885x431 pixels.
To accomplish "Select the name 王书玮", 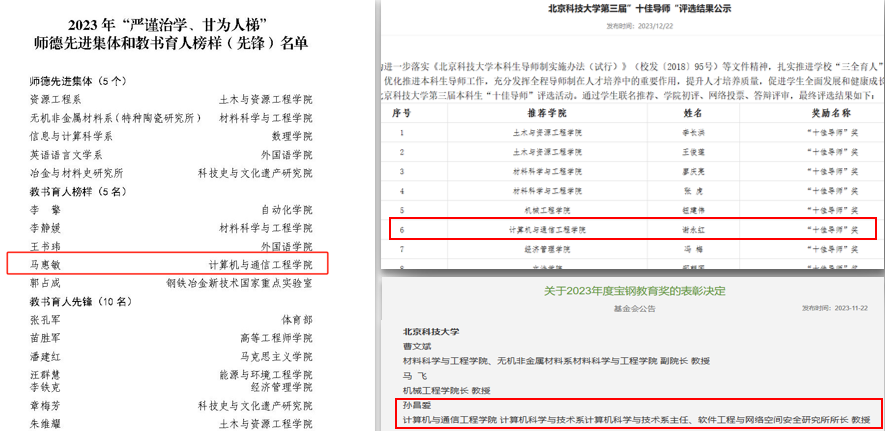I will (x=45, y=247).
